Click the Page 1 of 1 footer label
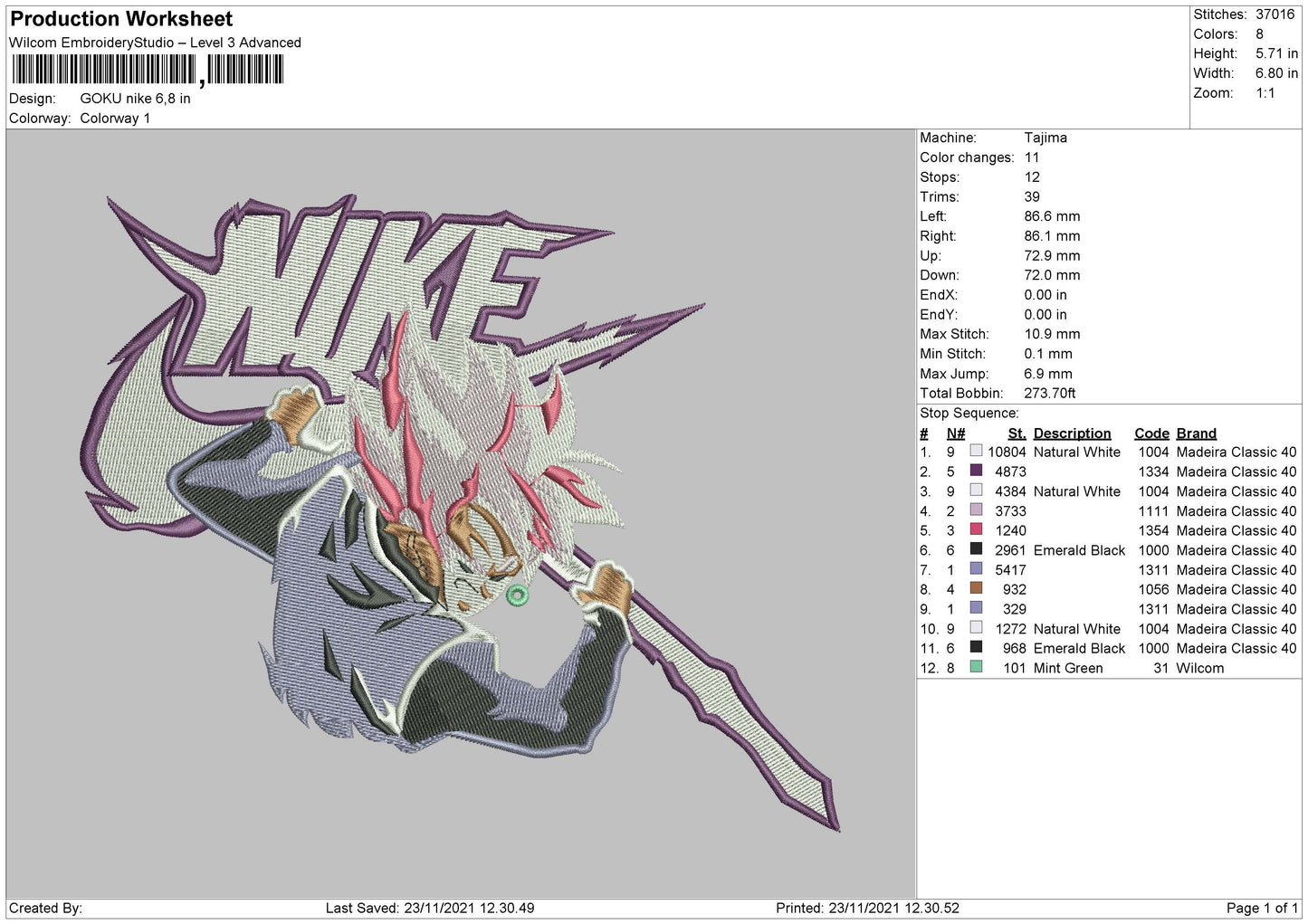1308x924 pixels. click(1262, 908)
